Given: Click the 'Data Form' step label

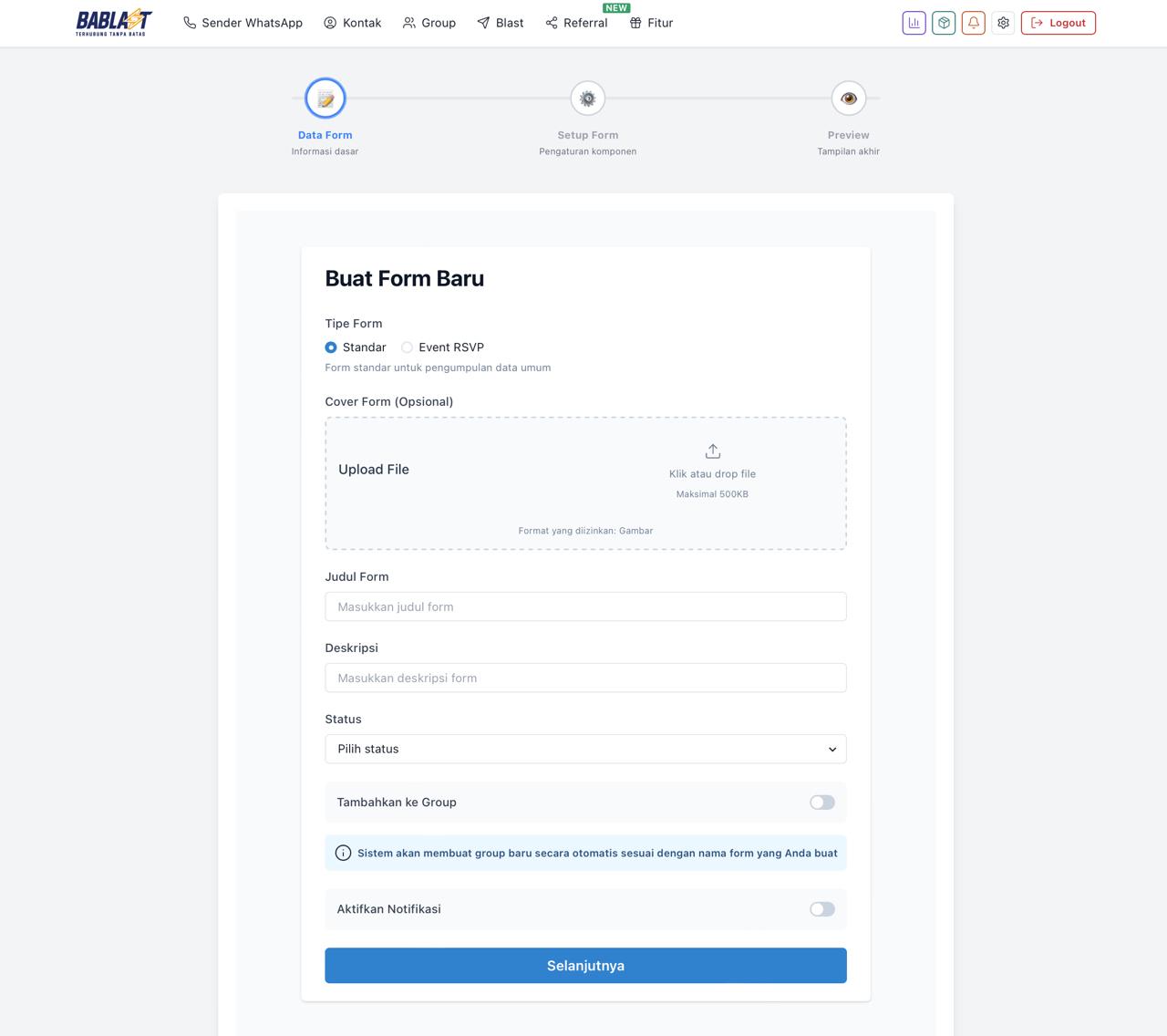Looking at the screenshot, I should click(325, 135).
